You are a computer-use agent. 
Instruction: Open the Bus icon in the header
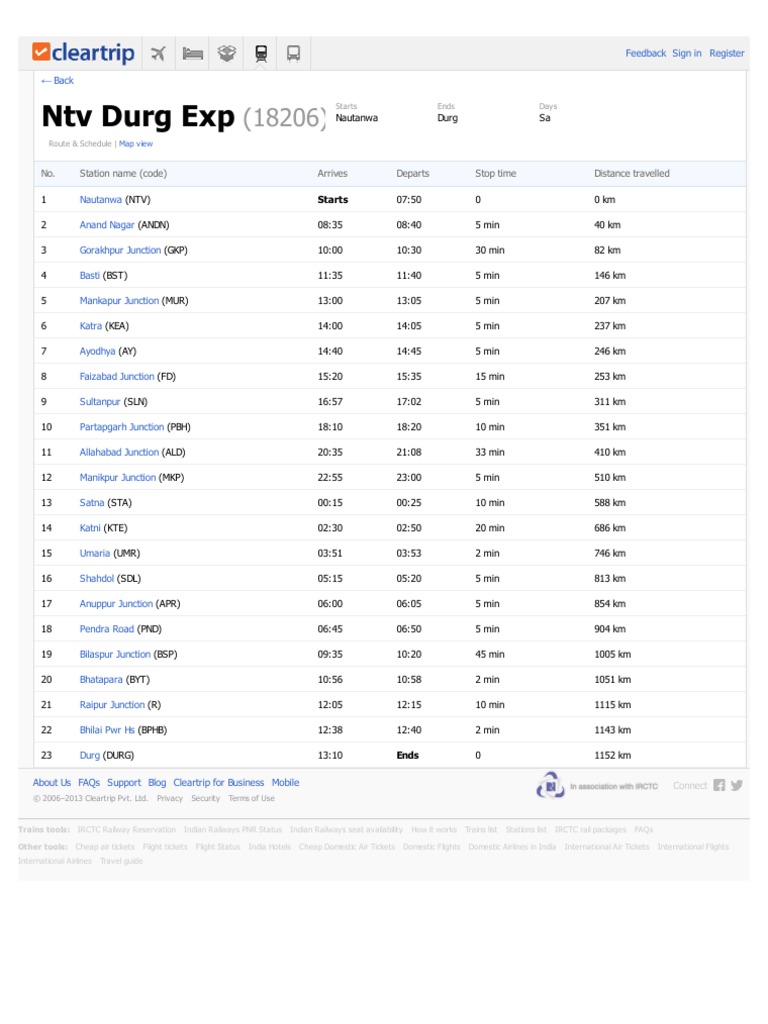click(x=294, y=54)
